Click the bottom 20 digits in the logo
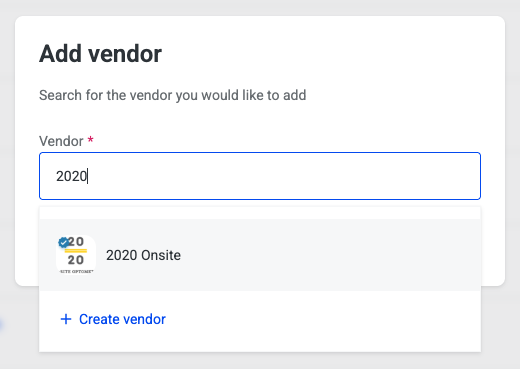This screenshot has width=520, height=369. 76,260
